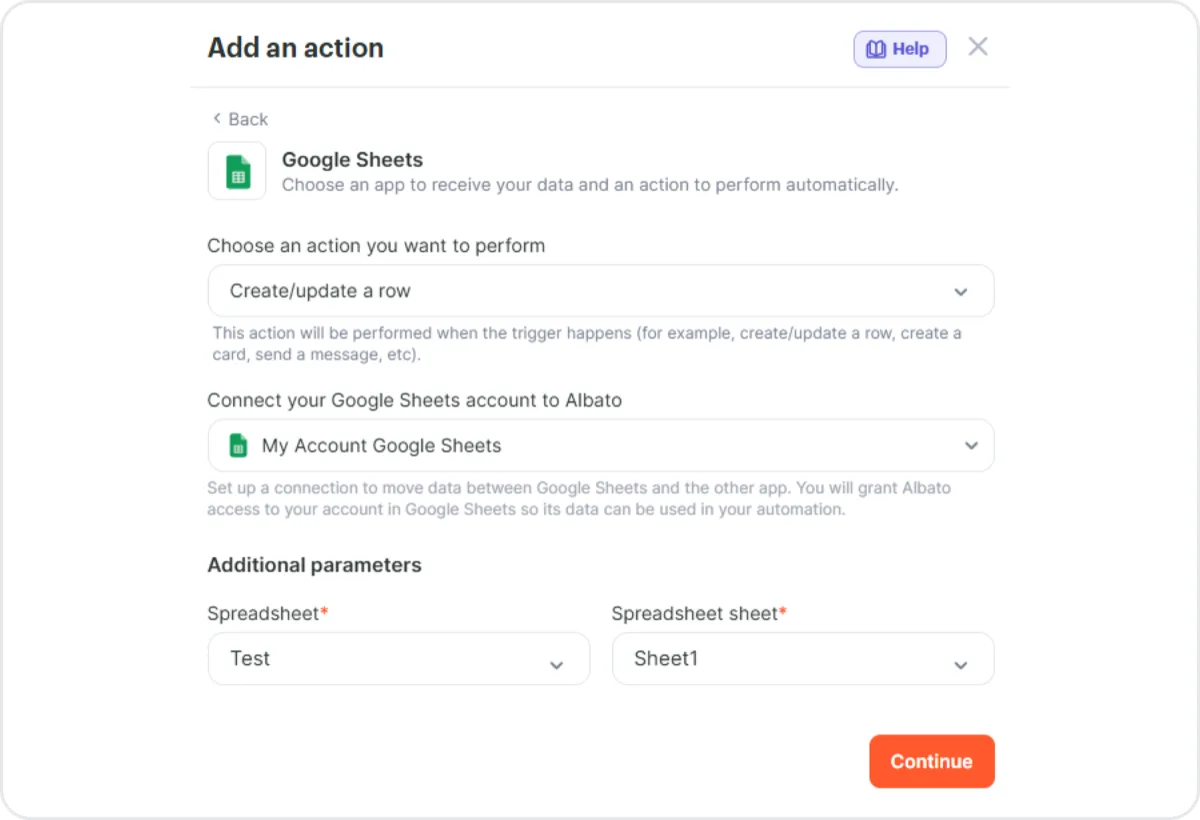The height and width of the screenshot is (820, 1200).
Task: Click the 'Choose an action you want to perform' label
Action: pyautogui.click(x=376, y=245)
